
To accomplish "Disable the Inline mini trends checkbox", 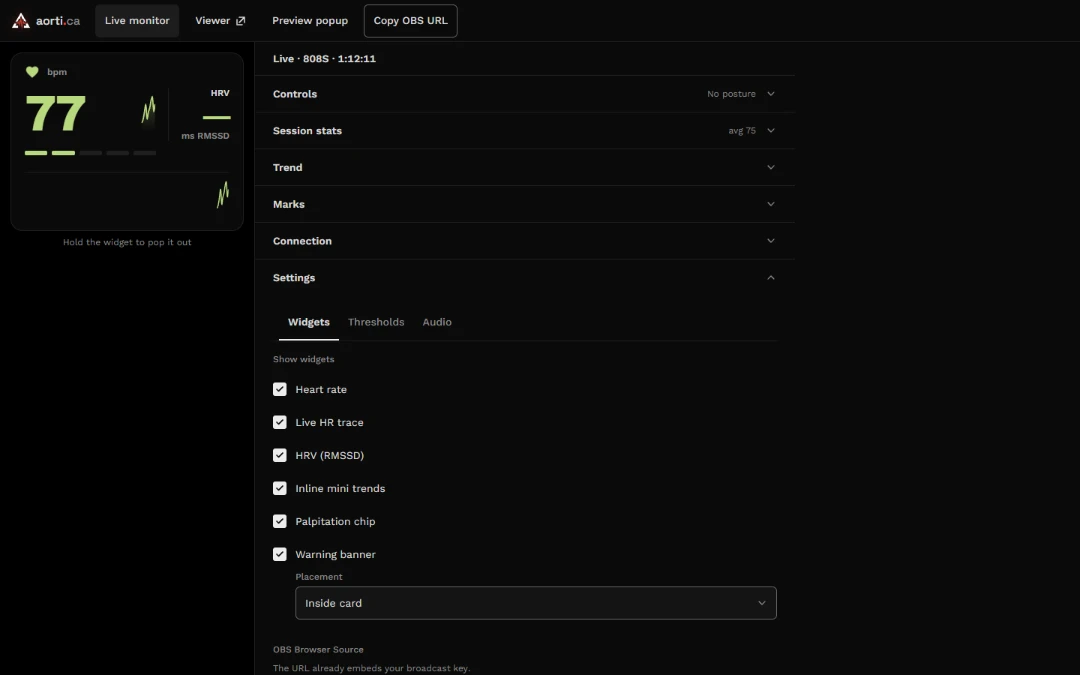I will (280, 488).
